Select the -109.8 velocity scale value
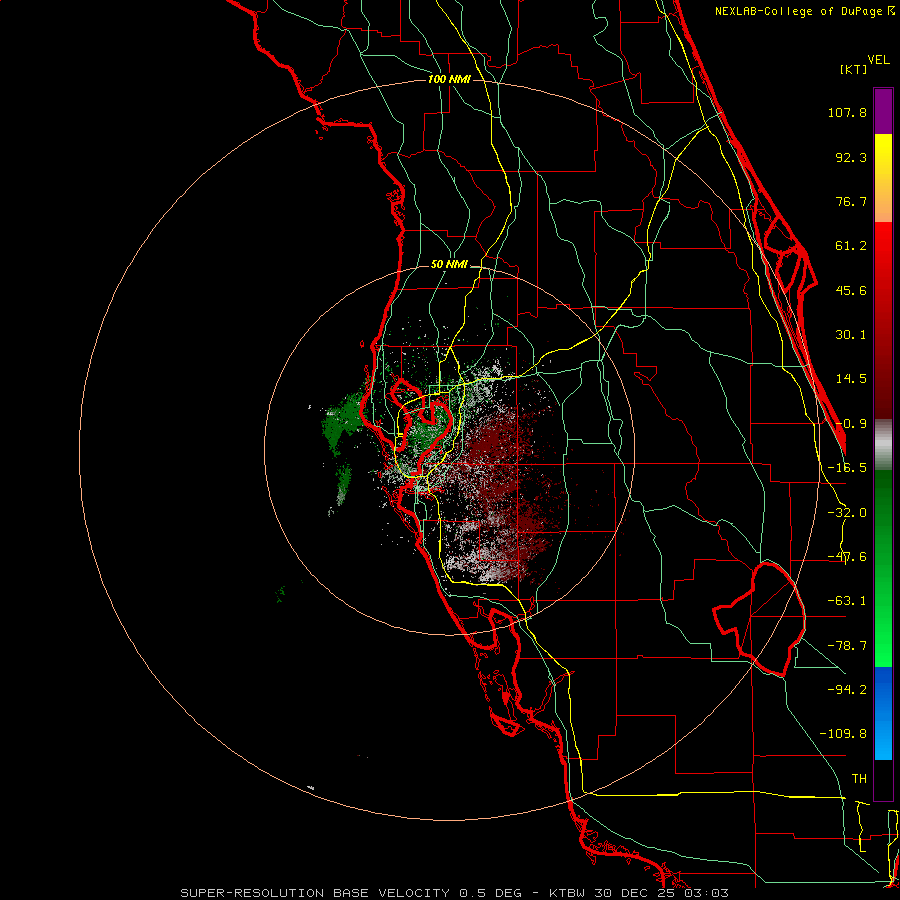 [x=843, y=734]
